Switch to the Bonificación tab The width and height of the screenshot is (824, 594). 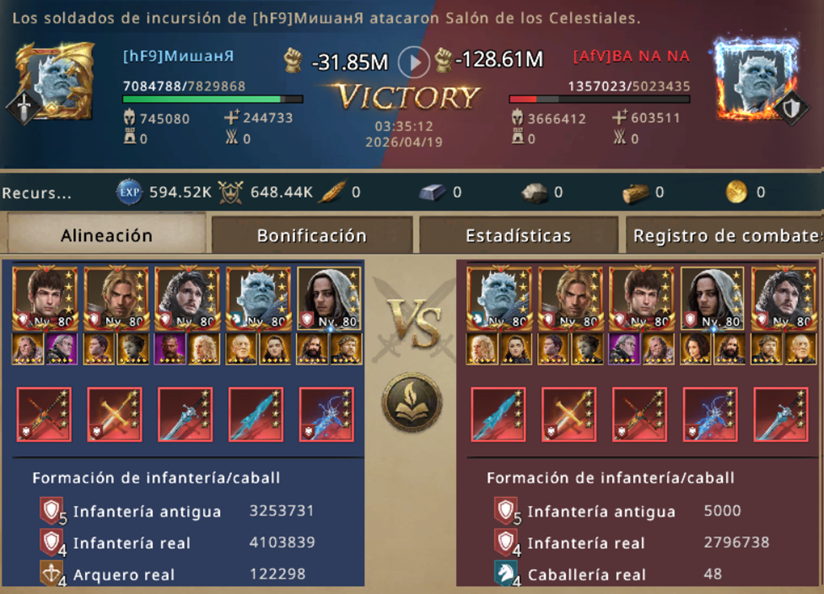(x=312, y=235)
